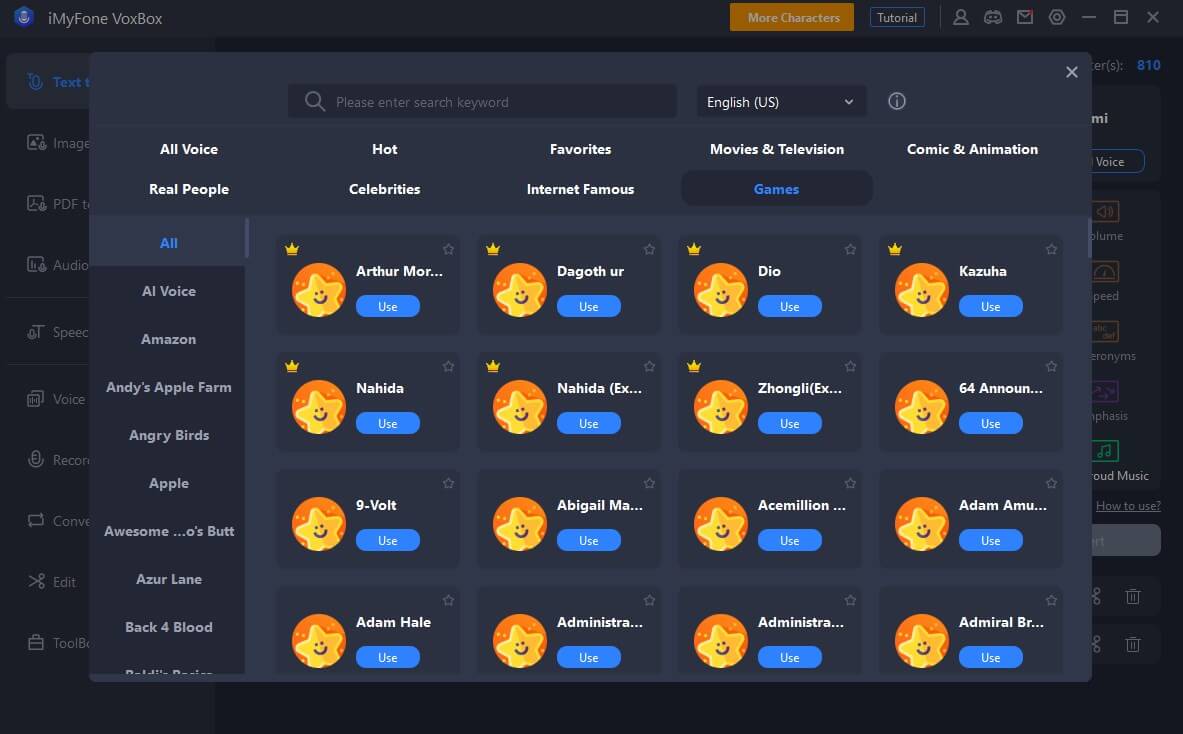Select the Movies & Television tab
1183x734 pixels.
[776, 149]
